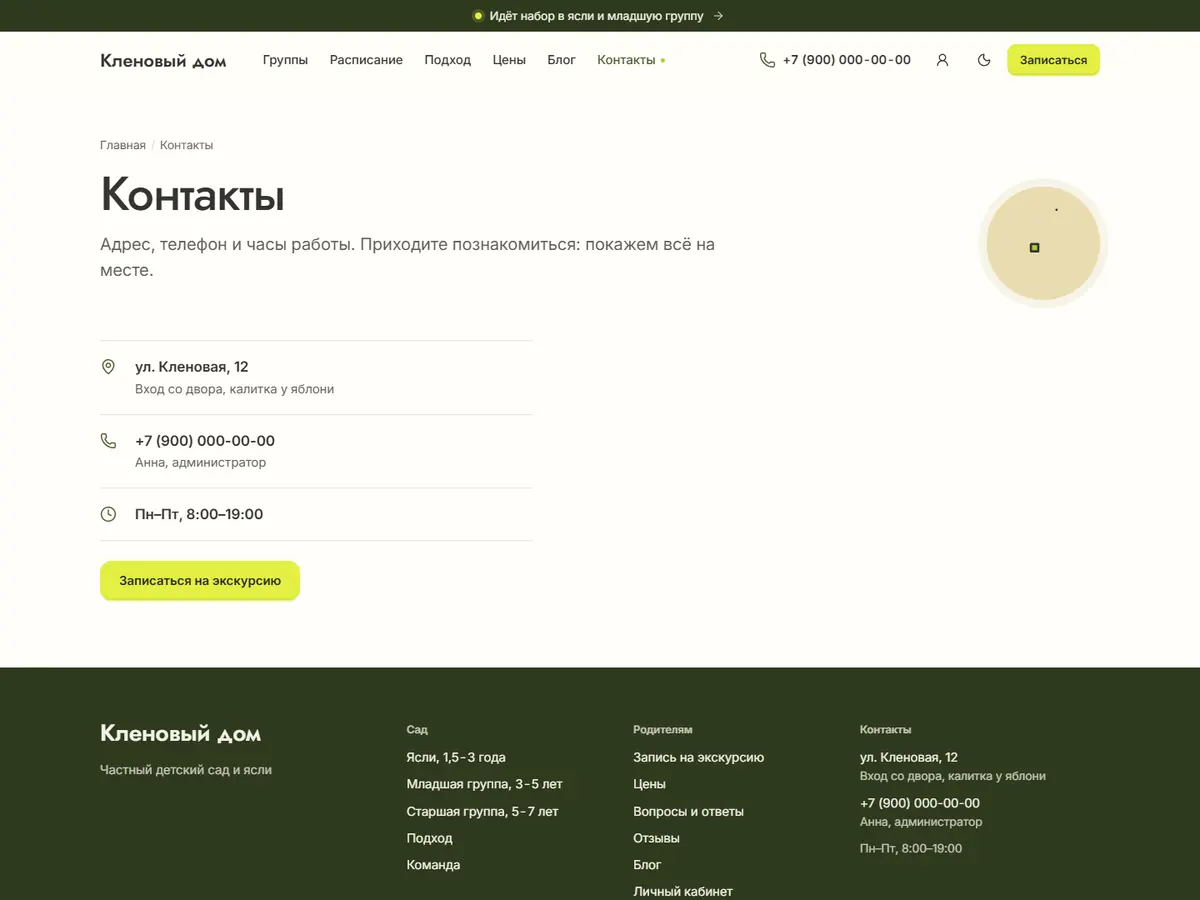1200x900 pixels.
Task: Click footer hours Пн–Пт, 8:00–19:00
Action: pyautogui.click(x=911, y=848)
